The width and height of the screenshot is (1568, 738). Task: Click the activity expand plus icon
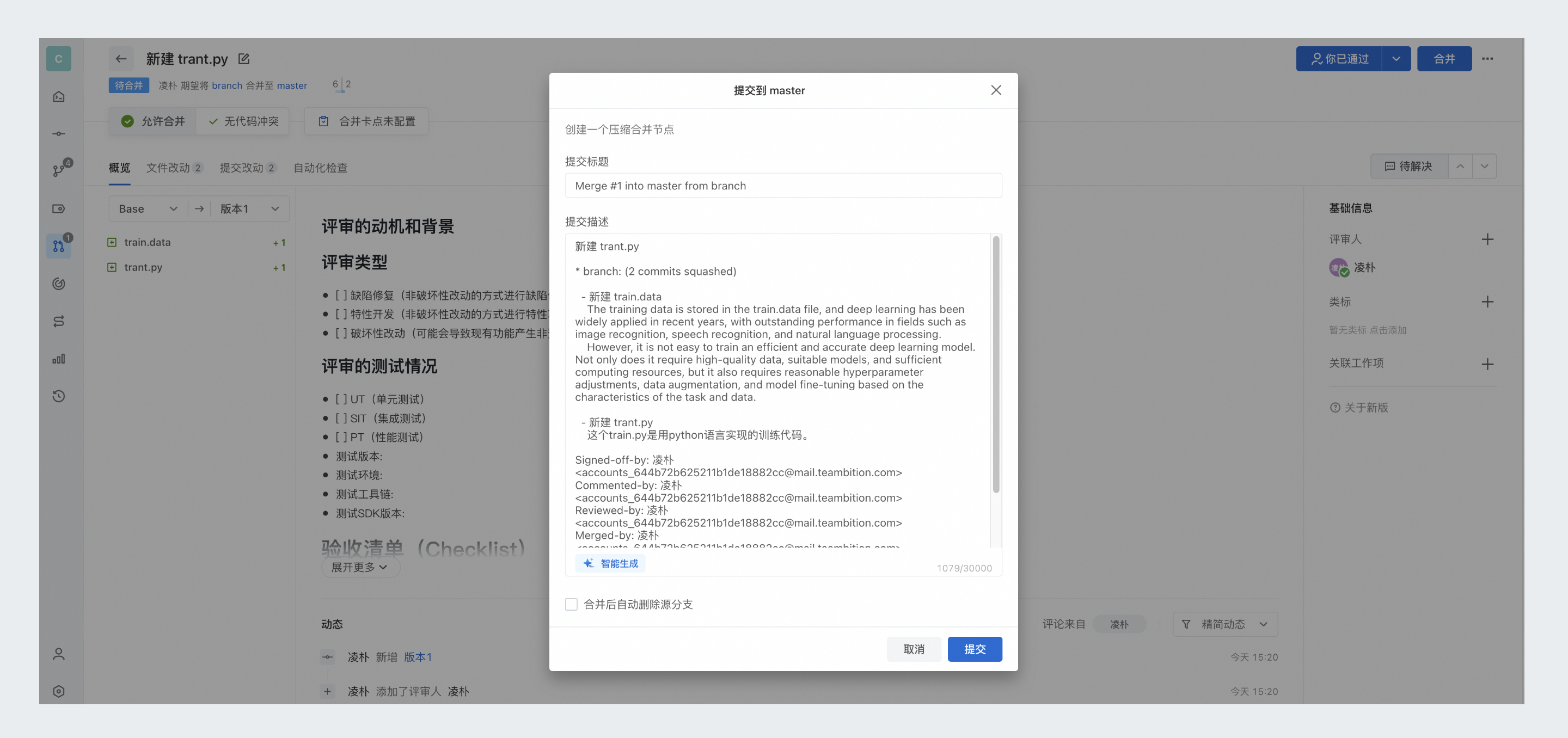point(327,691)
